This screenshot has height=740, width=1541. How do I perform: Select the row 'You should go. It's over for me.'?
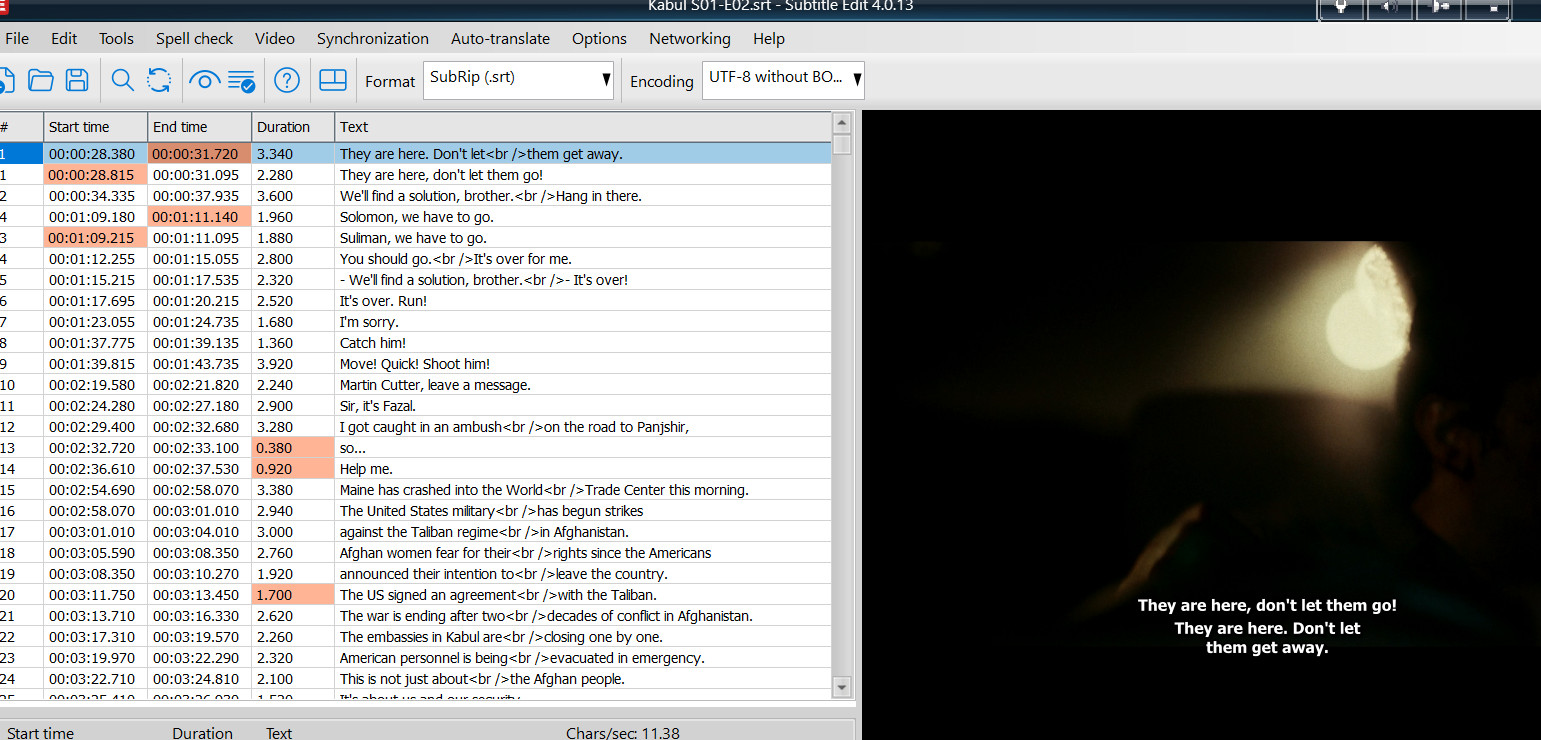[x=416, y=259]
